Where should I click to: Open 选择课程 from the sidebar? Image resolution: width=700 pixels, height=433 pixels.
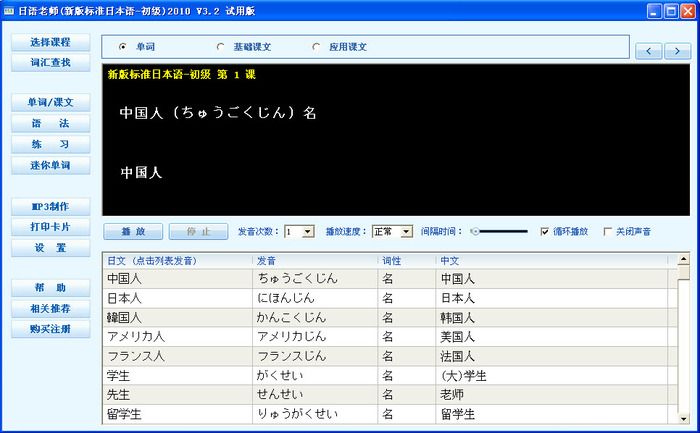coord(51,42)
